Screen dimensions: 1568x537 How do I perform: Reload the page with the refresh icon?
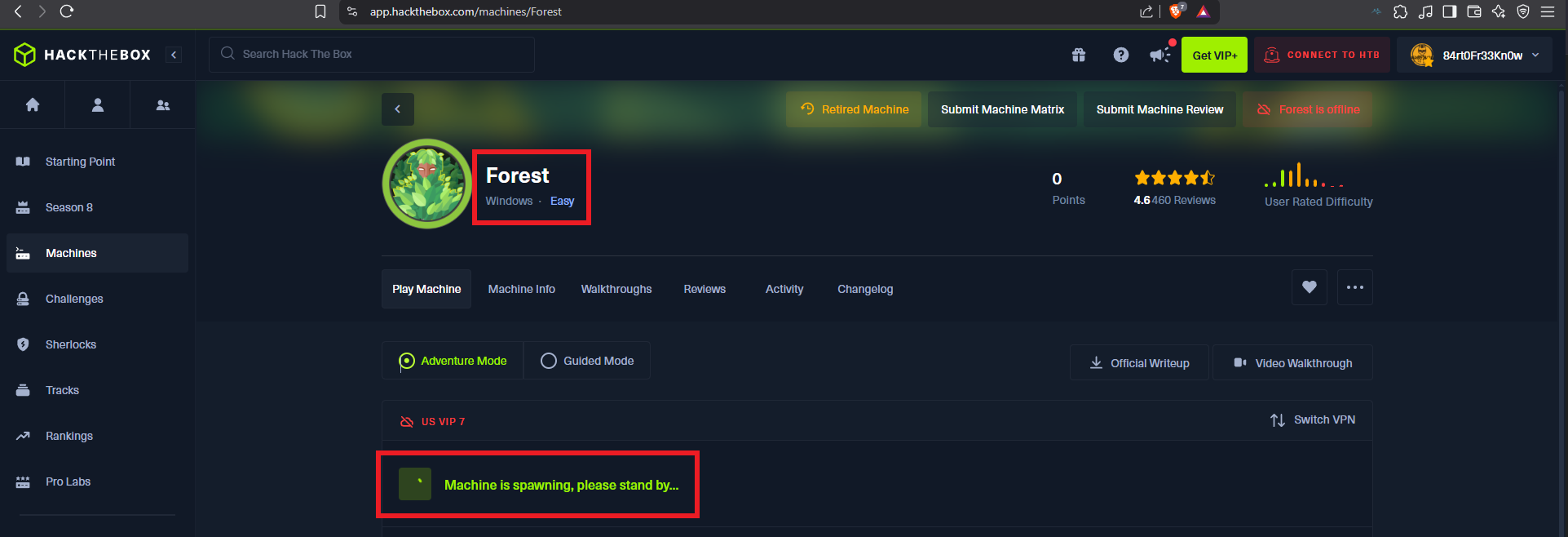(x=67, y=11)
